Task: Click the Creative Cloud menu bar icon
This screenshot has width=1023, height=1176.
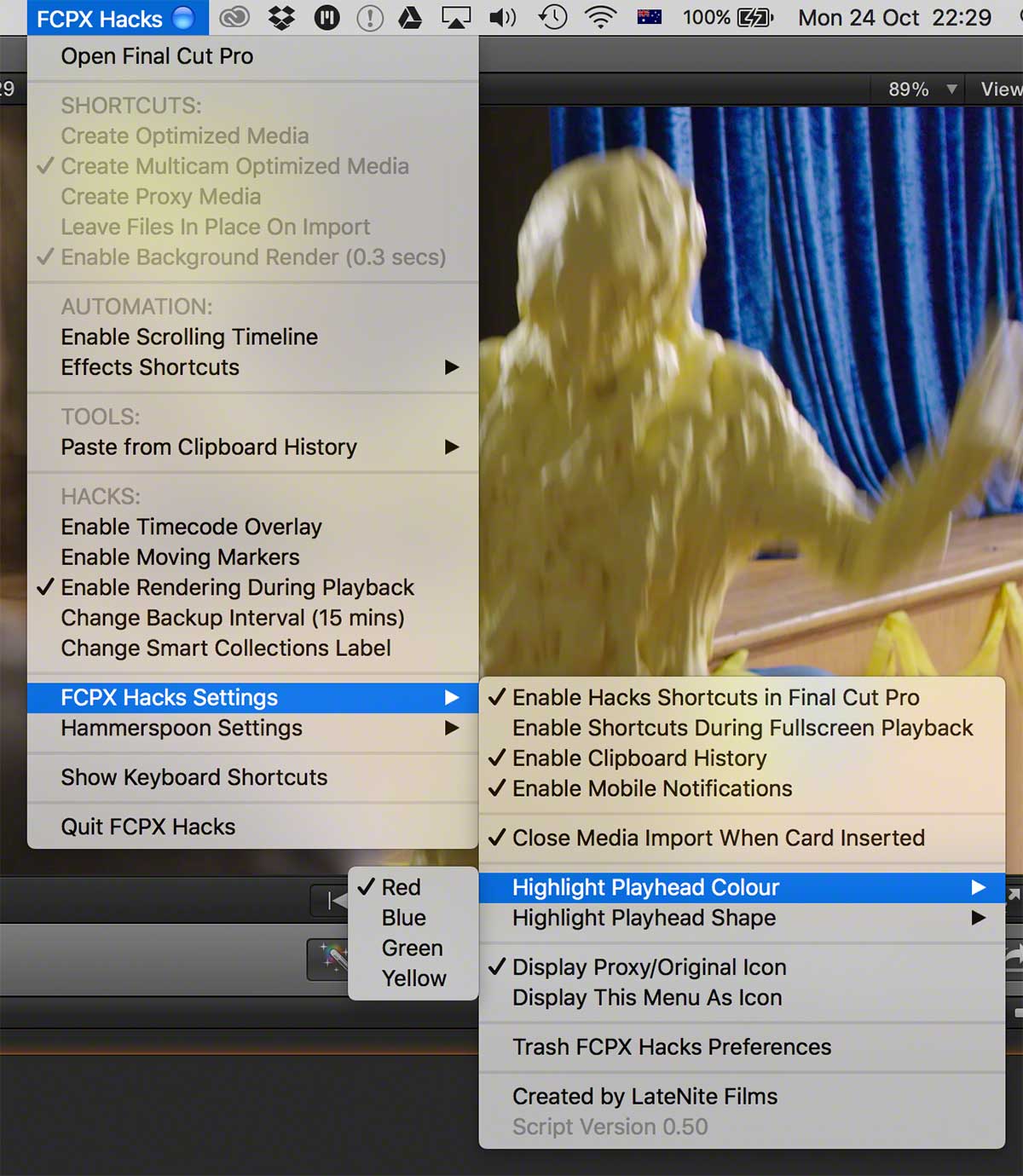Action: tap(234, 18)
